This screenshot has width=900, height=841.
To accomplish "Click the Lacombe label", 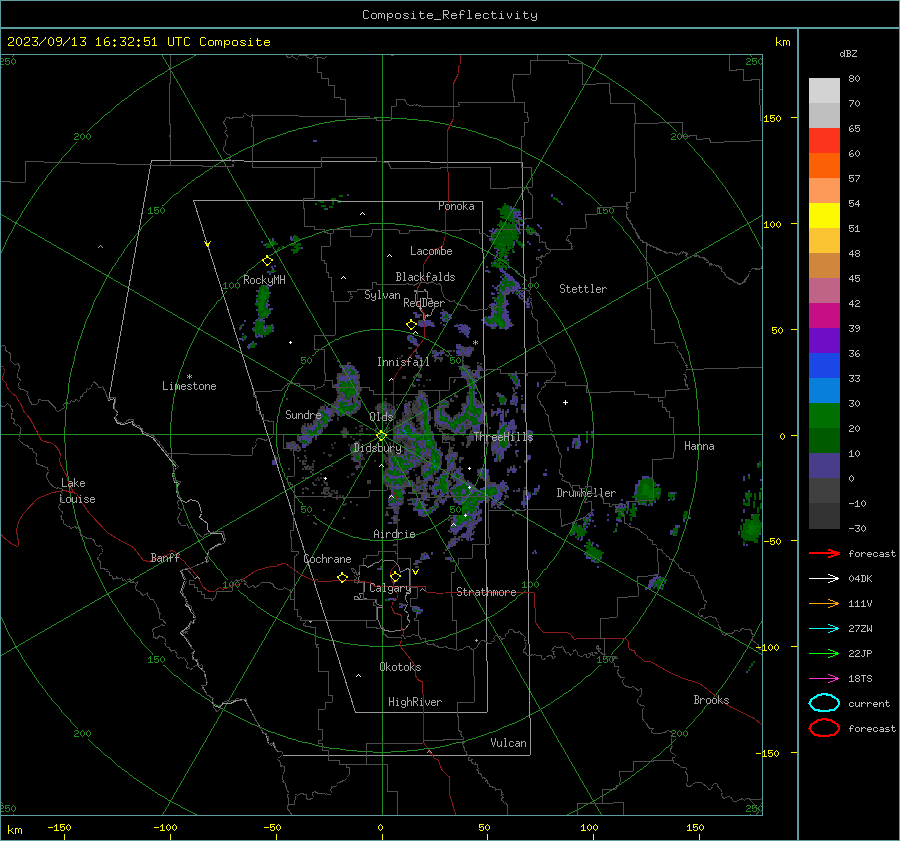I will (x=431, y=251).
